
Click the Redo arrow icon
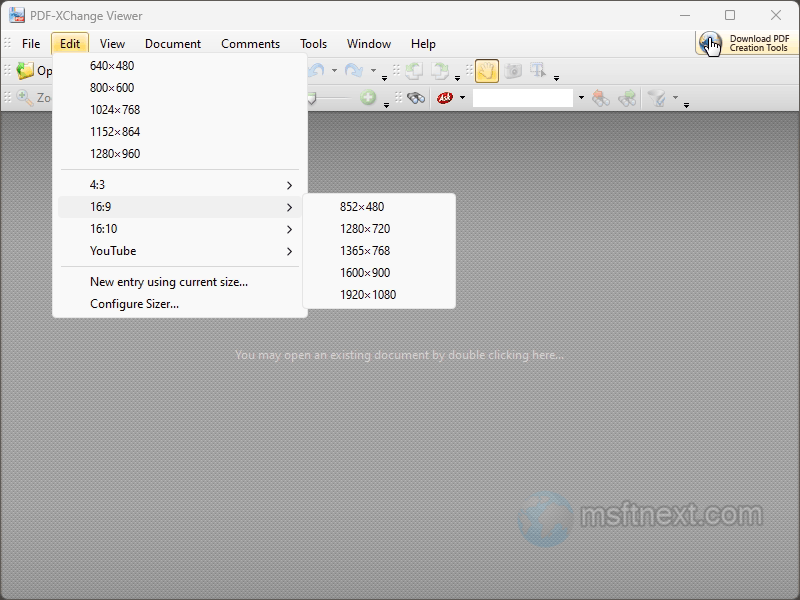point(354,70)
